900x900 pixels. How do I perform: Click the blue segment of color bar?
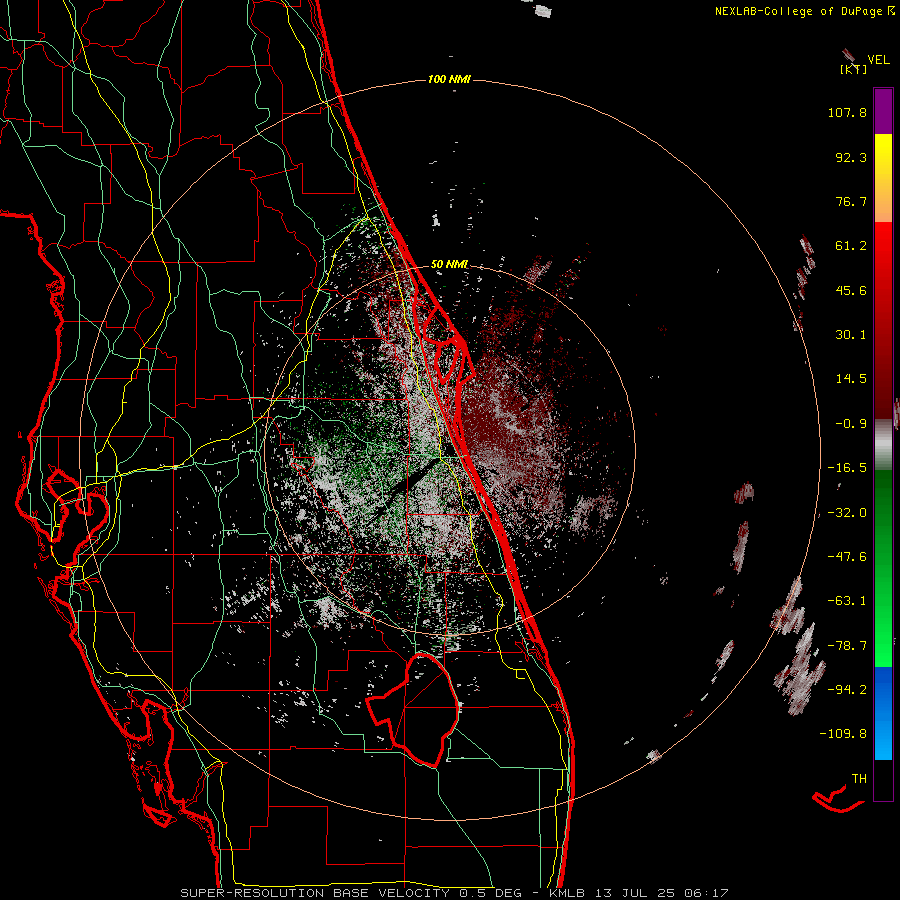tap(883, 713)
